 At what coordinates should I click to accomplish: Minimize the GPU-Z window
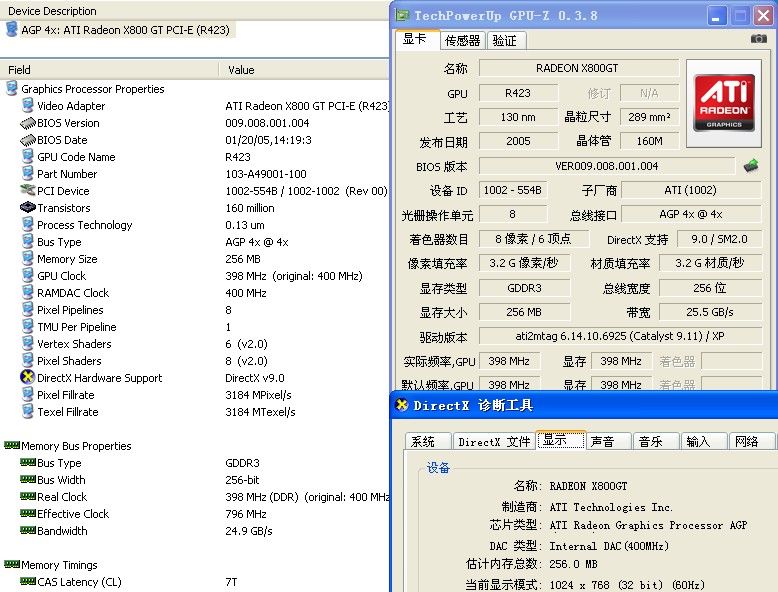tap(717, 16)
